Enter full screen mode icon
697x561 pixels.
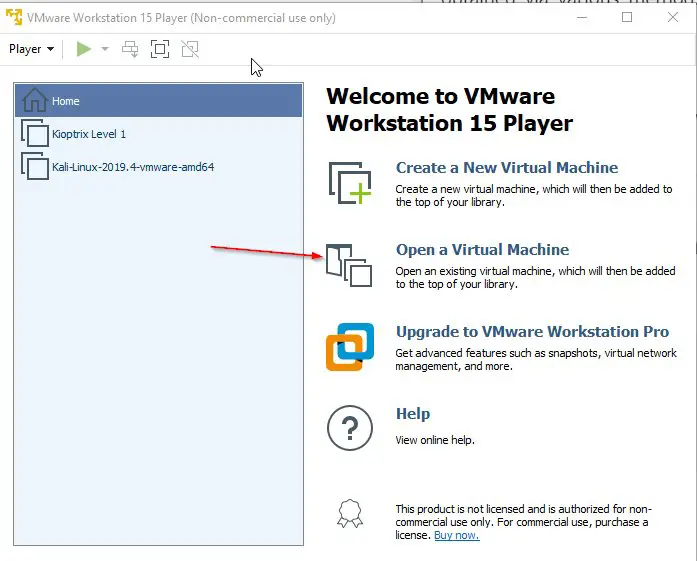(x=160, y=49)
